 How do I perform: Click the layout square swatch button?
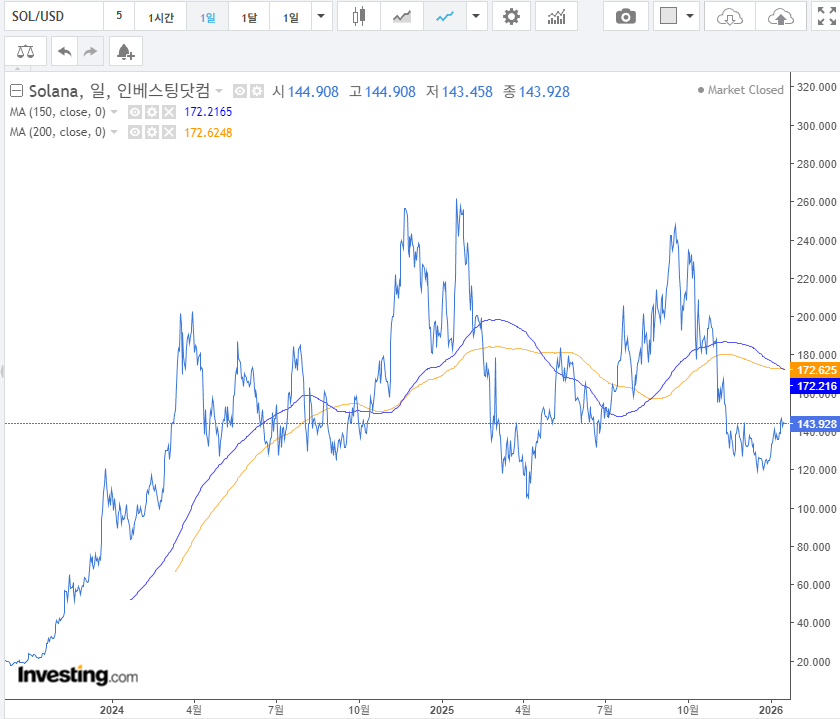point(668,16)
